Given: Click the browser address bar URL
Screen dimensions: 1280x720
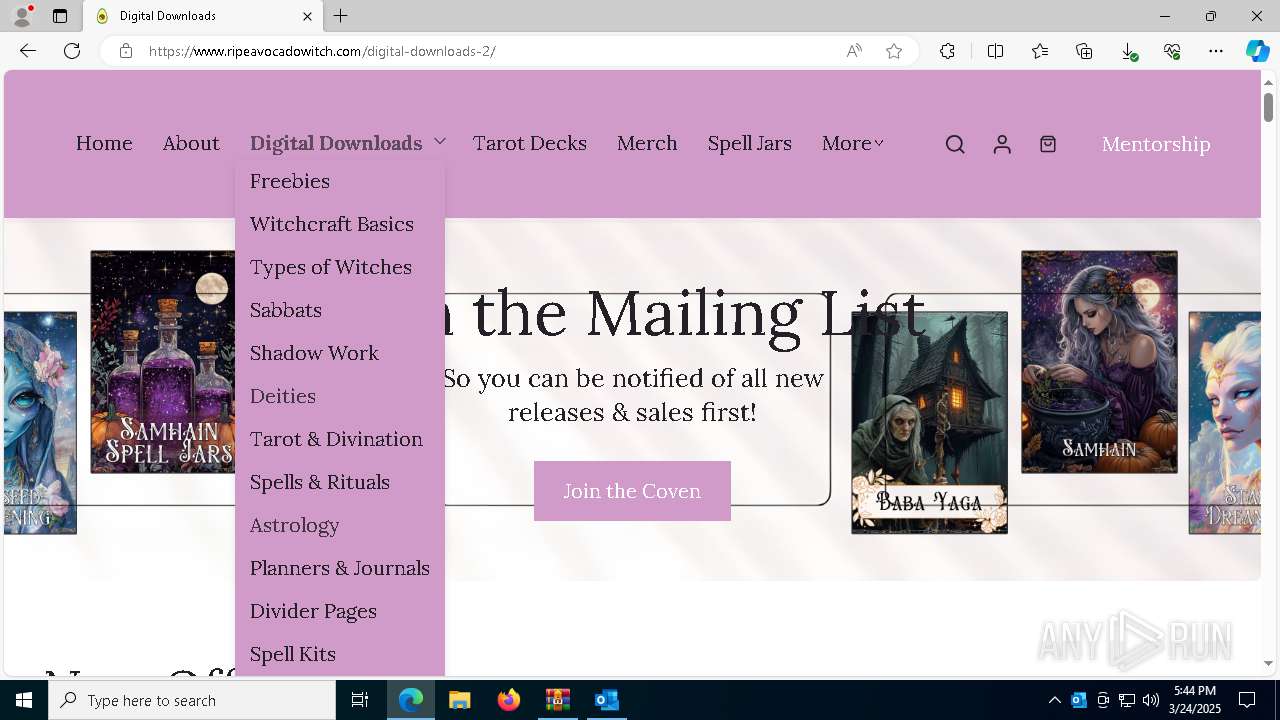Looking at the screenshot, I should click(322, 51).
